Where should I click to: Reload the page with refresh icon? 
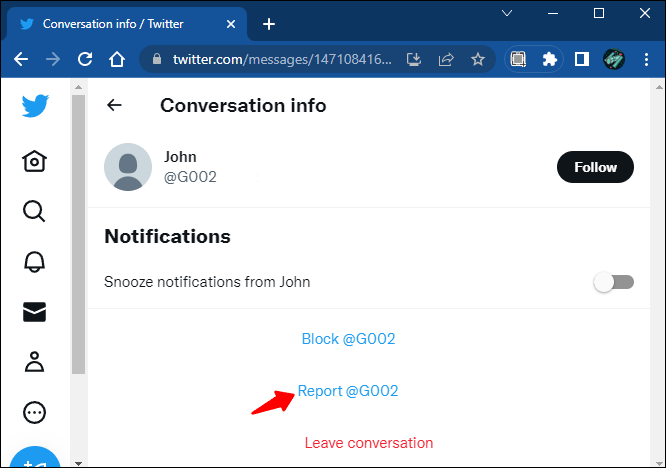click(85, 59)
